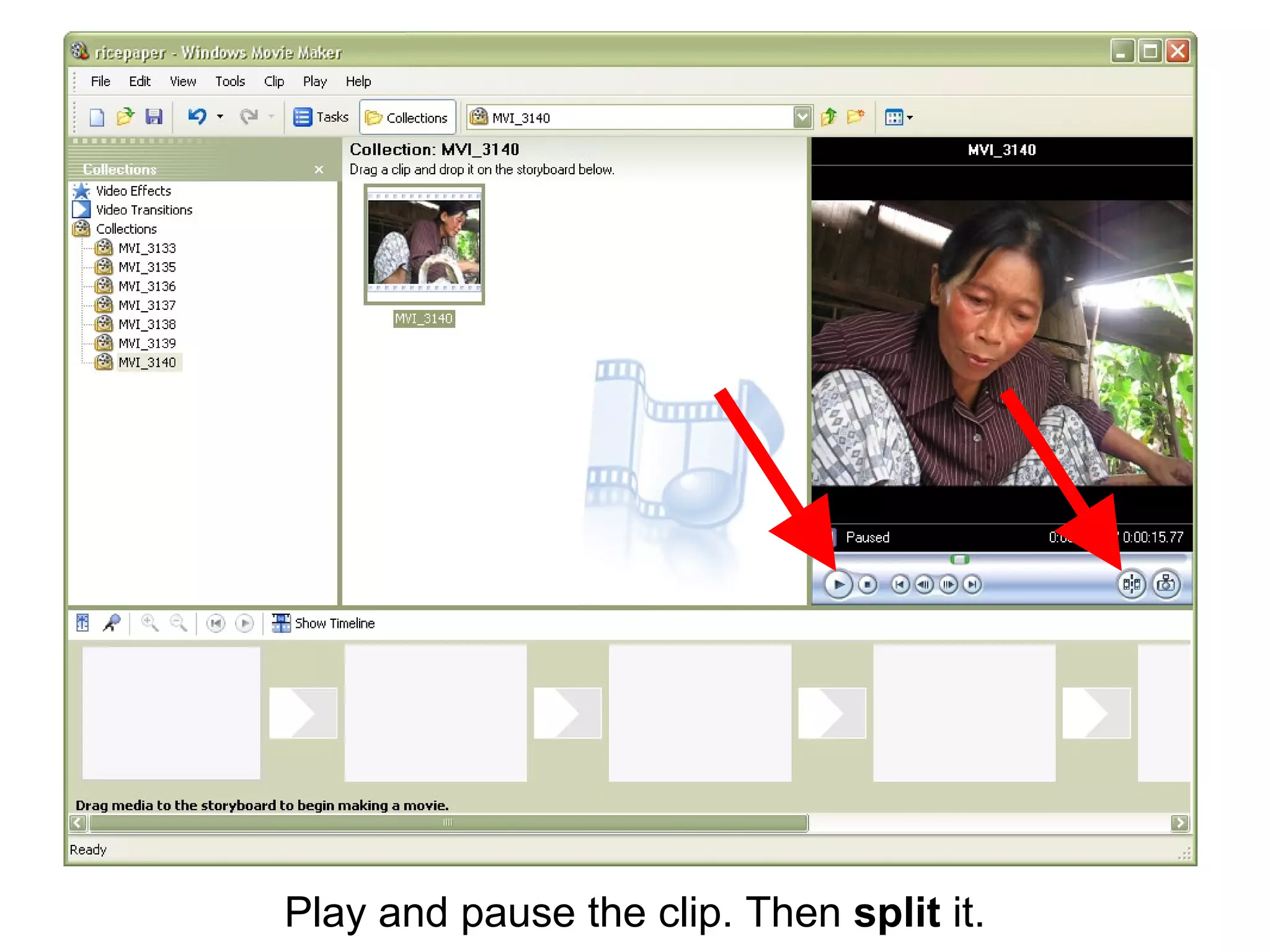
Task: Open the audio levels tool
Action: tap(82, 623)
